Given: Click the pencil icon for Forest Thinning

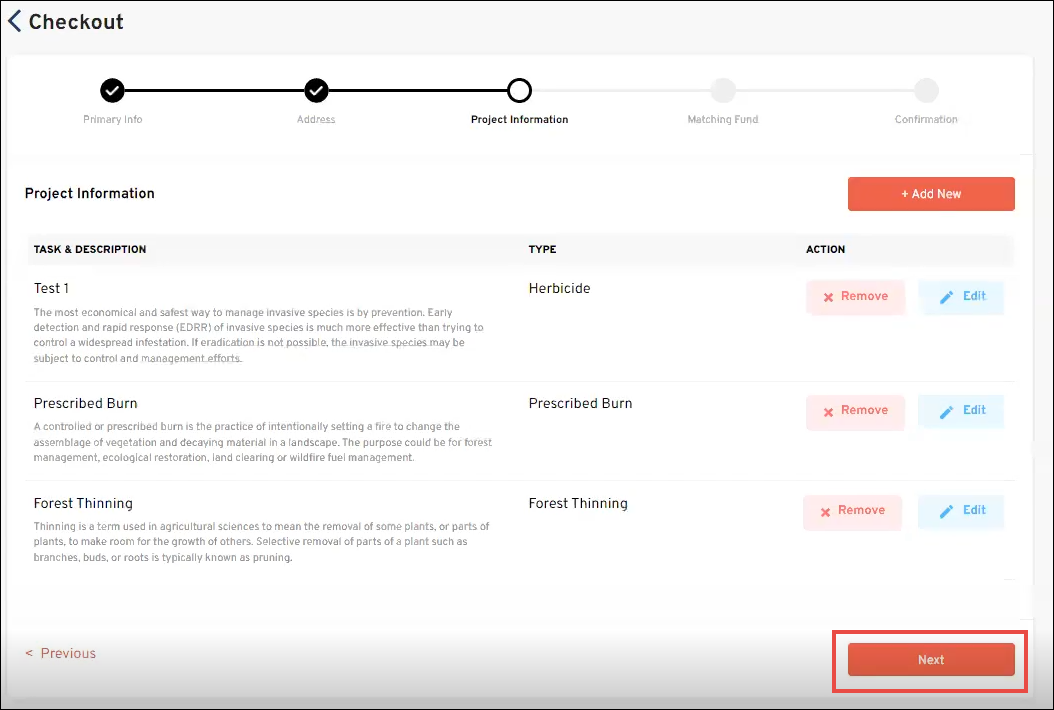Looking at the screenshot, I should tap(947, 512).
